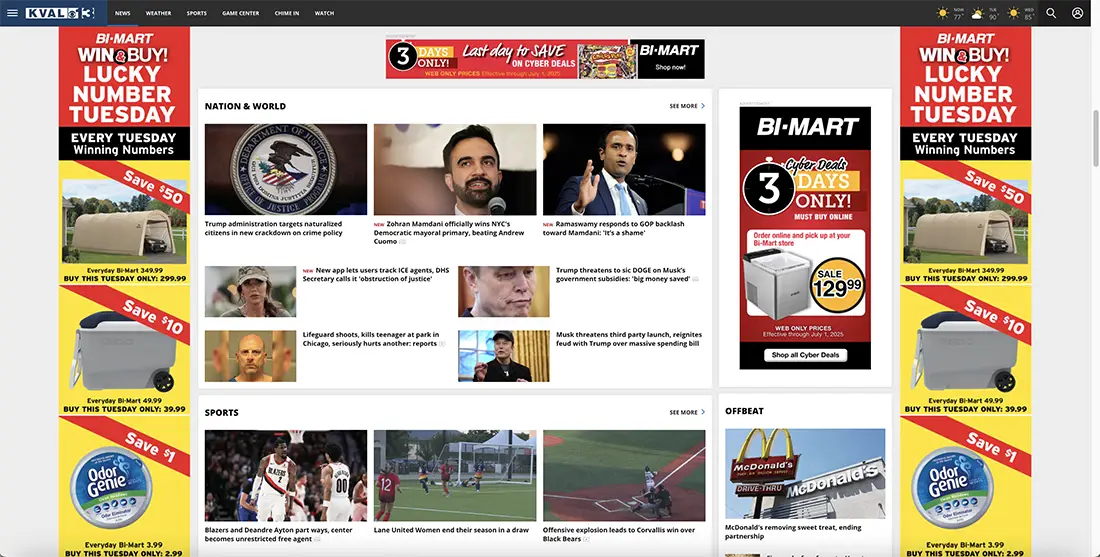Click woman in camo cap thumbnail
1100x557 pixels.
tap(250, 291)
